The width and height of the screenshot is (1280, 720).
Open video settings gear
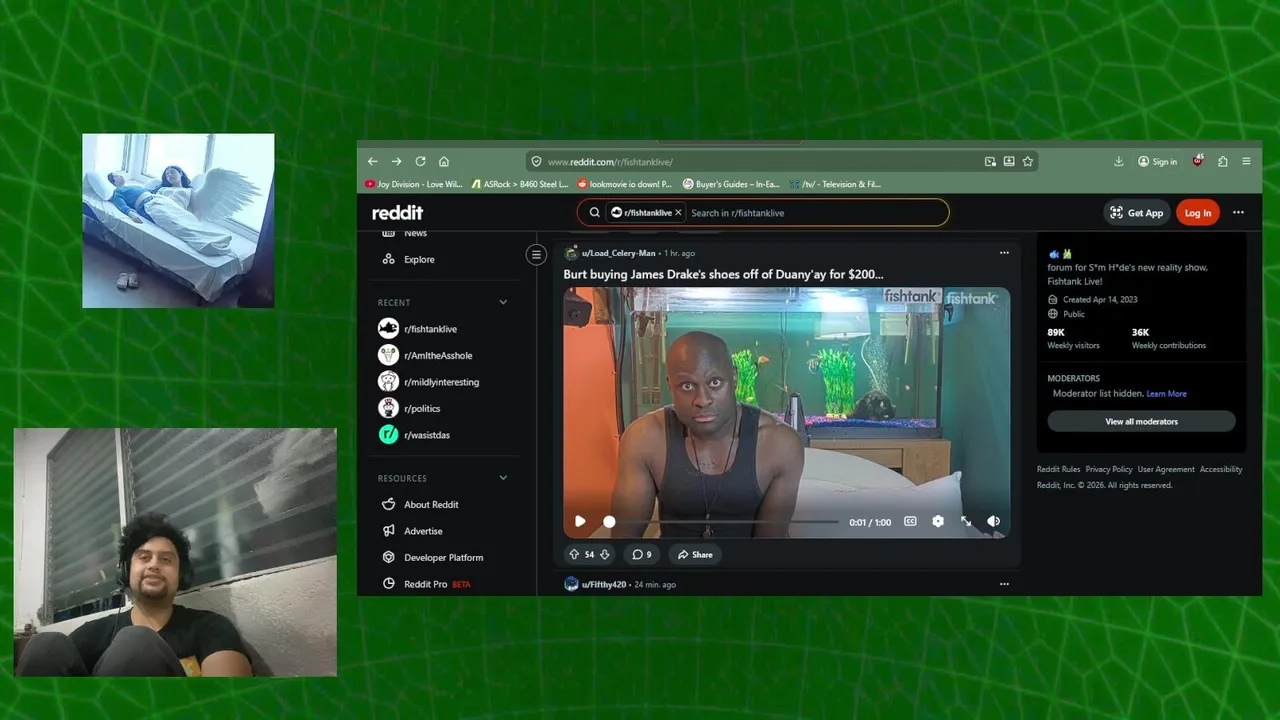coord(938,521)
